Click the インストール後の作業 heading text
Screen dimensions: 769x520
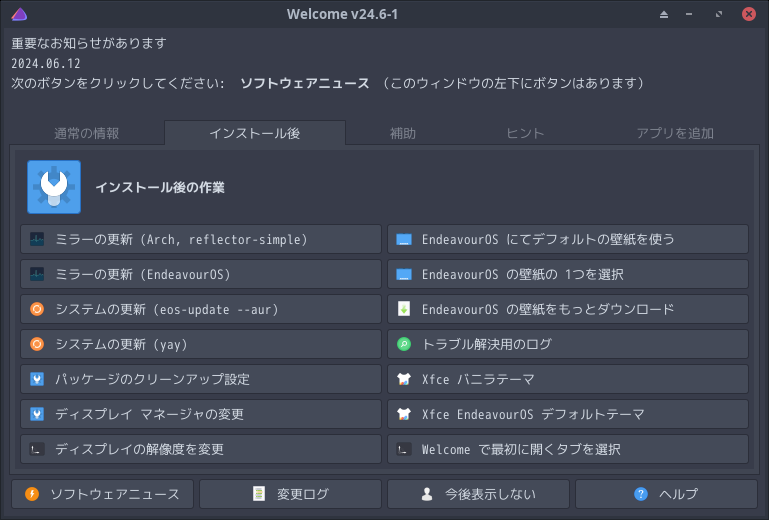point(160,187)
